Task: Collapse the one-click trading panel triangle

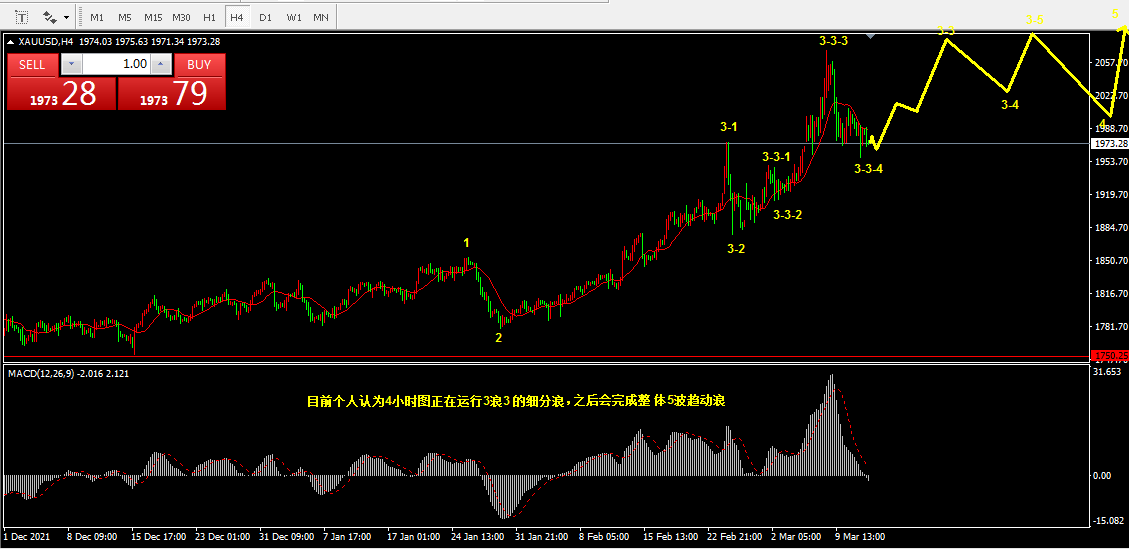Action: 10,42
